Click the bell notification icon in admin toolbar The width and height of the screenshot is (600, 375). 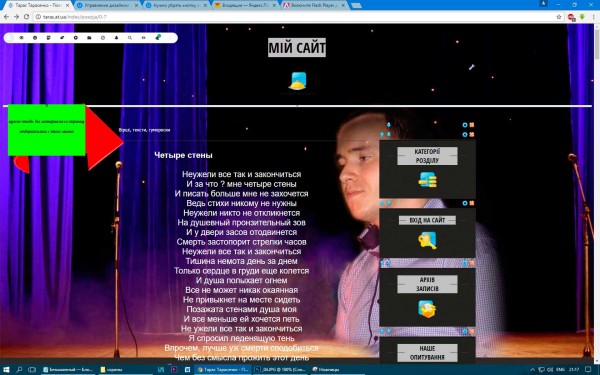116,38
